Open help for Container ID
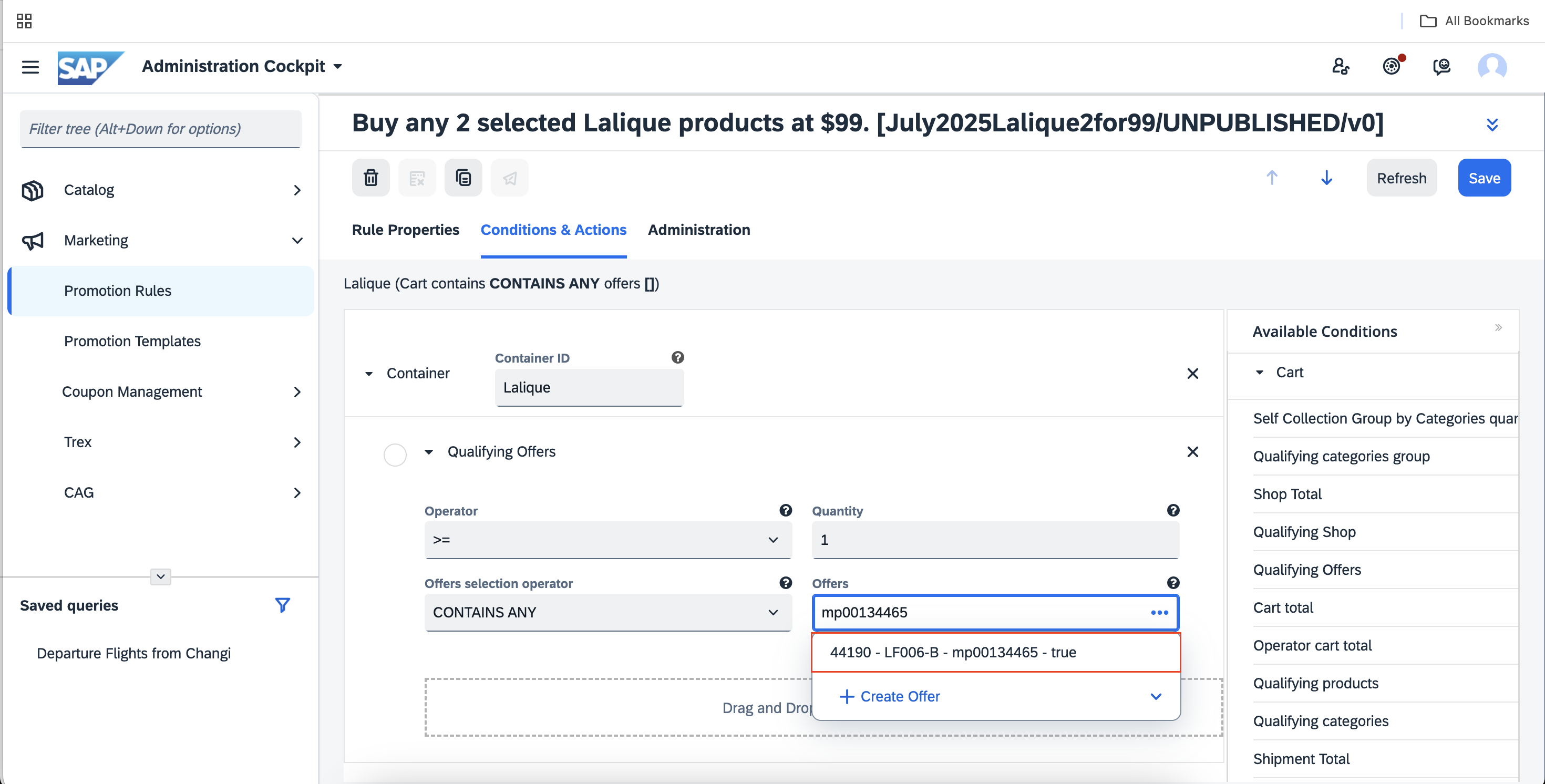 (x=678, y=357)
